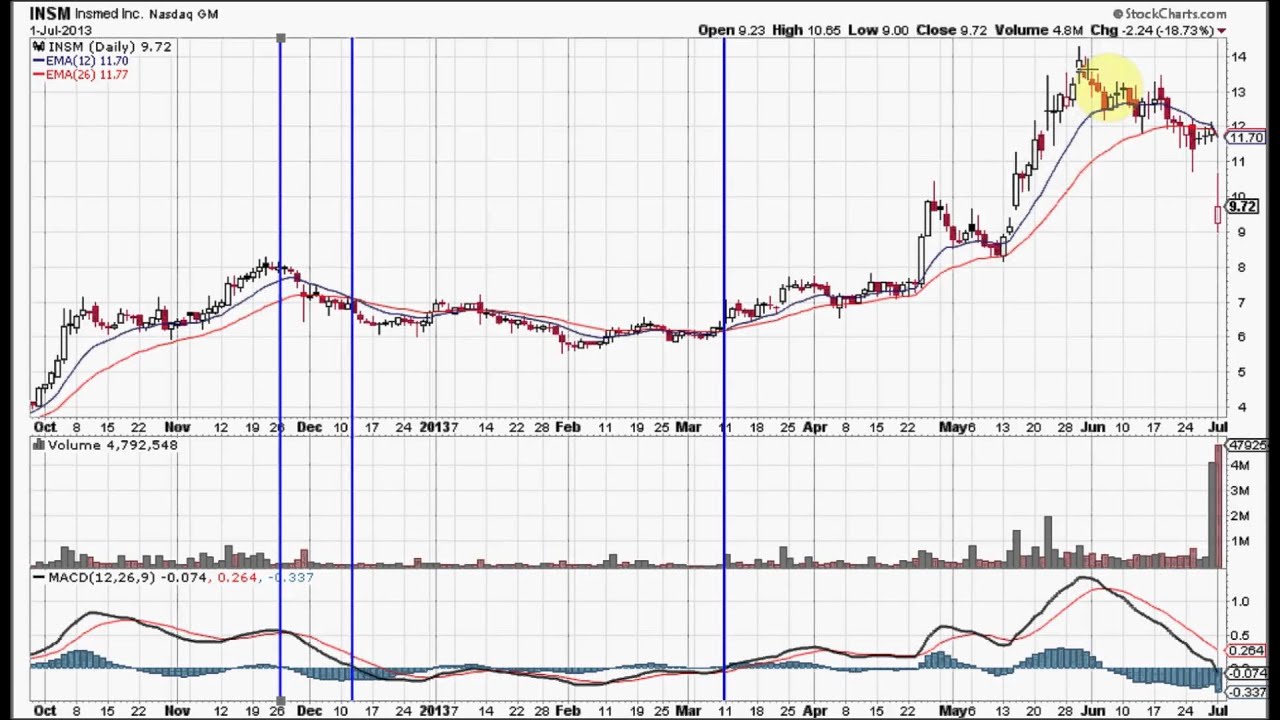Viewport: 1280px width, 720px height.
Task: Click the 1M label on volume axis
Action: point(1240,541)
